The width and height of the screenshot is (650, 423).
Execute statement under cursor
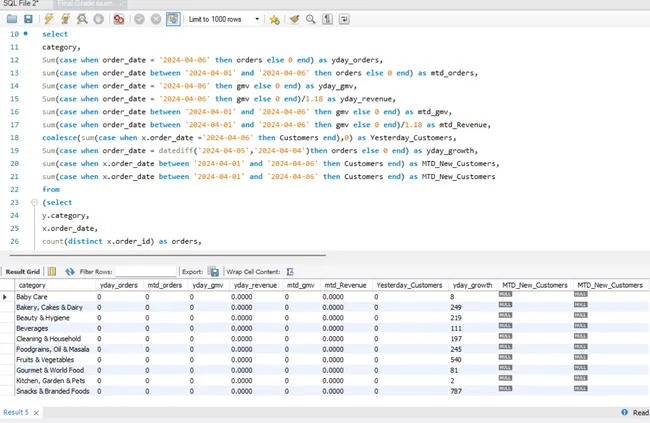(x=65, y=19)
